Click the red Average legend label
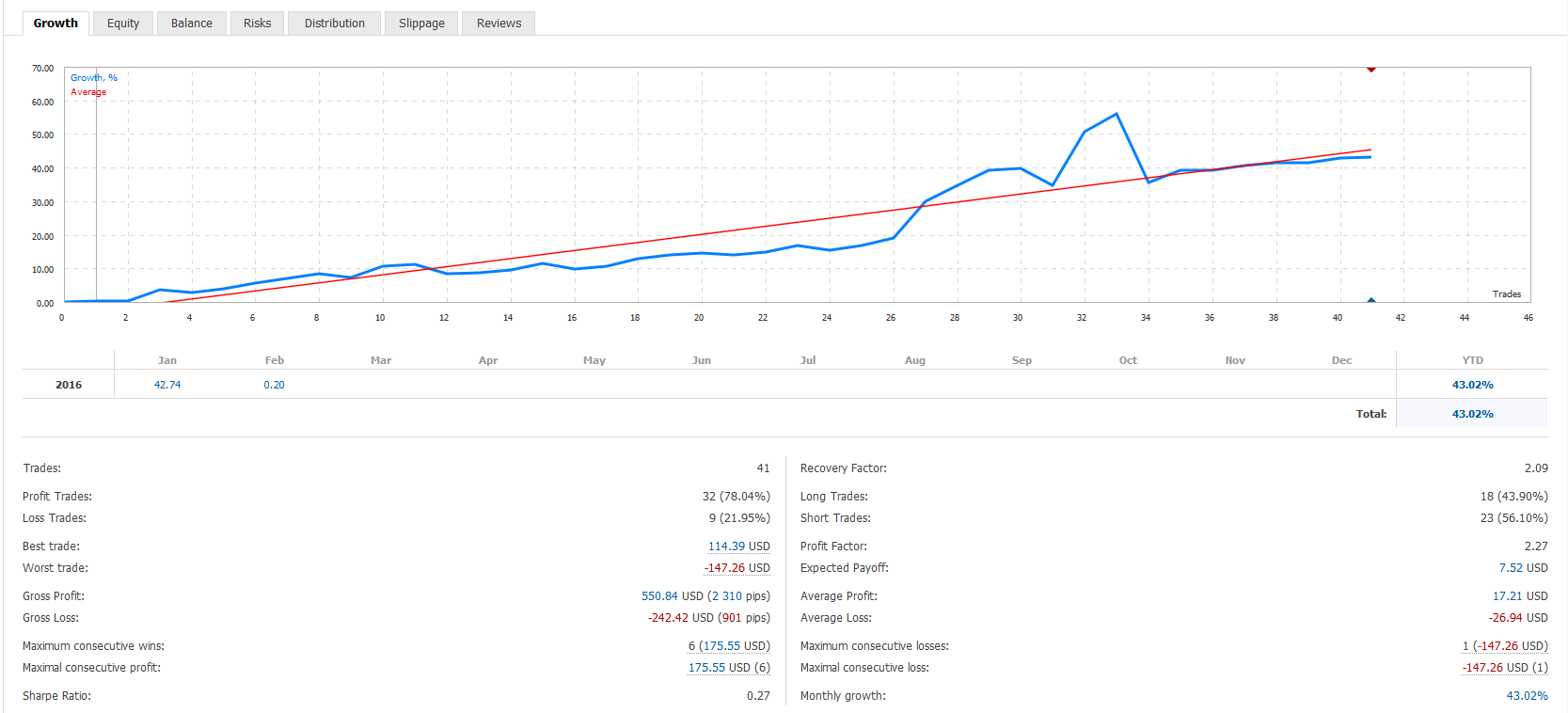 tap(88, 92)
